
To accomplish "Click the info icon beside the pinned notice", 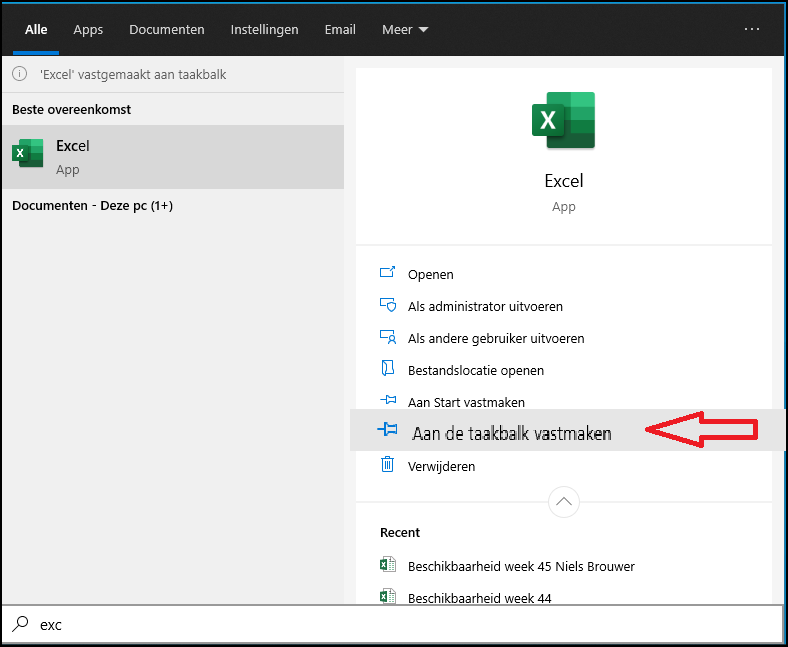I will coord(20,74).
